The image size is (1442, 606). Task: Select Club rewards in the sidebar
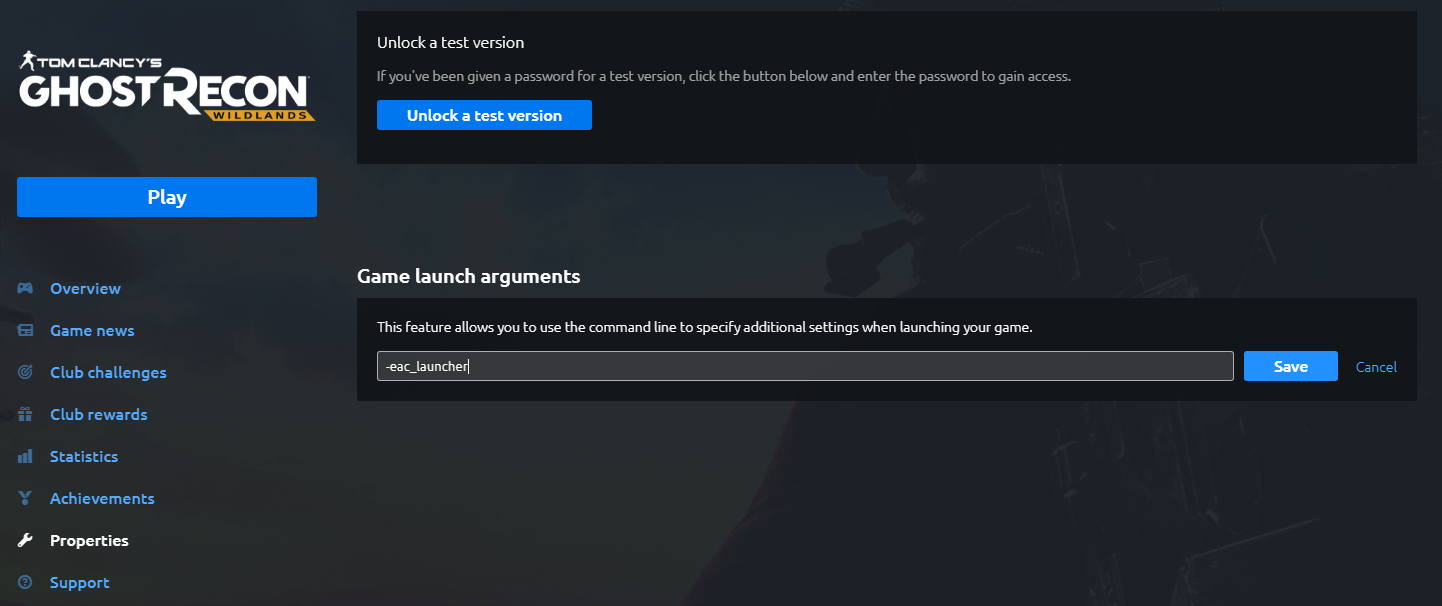pyautogui.click(x=98, y=414)
